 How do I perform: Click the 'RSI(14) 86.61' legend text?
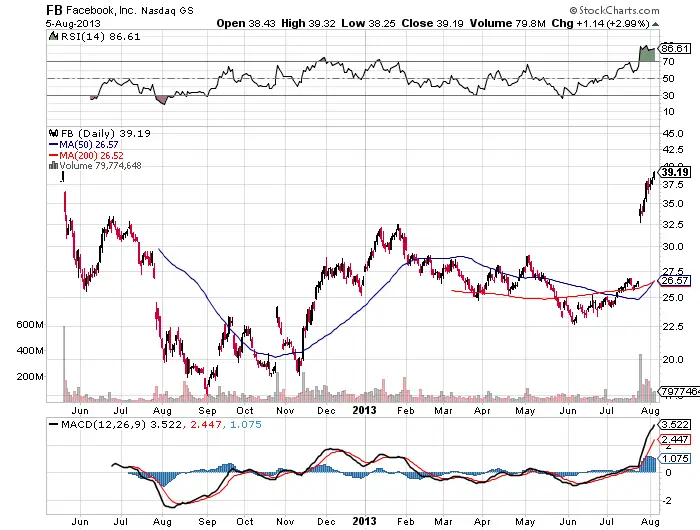coord(100,37)
